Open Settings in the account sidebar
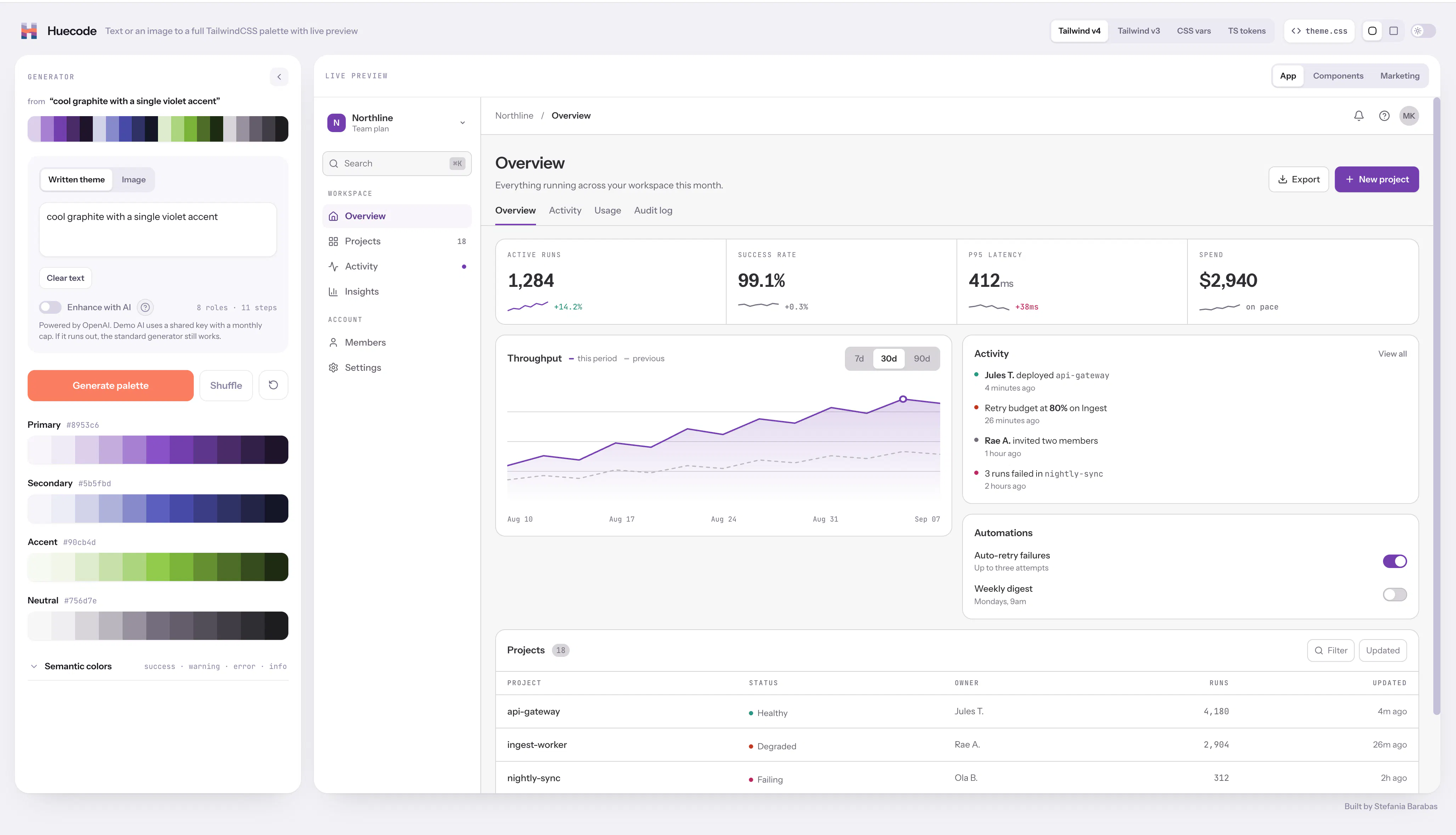 point(397,368)
